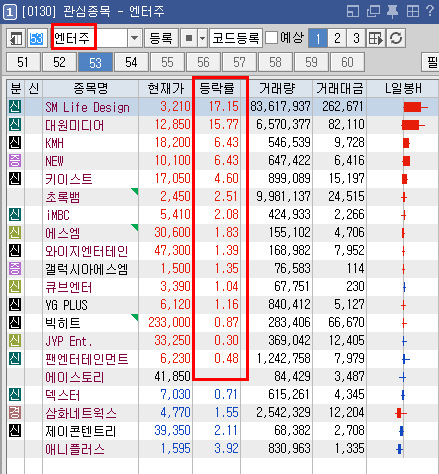Click the candle bar for 대원미디어
This screenshot has height=474, width=439.
413,125
